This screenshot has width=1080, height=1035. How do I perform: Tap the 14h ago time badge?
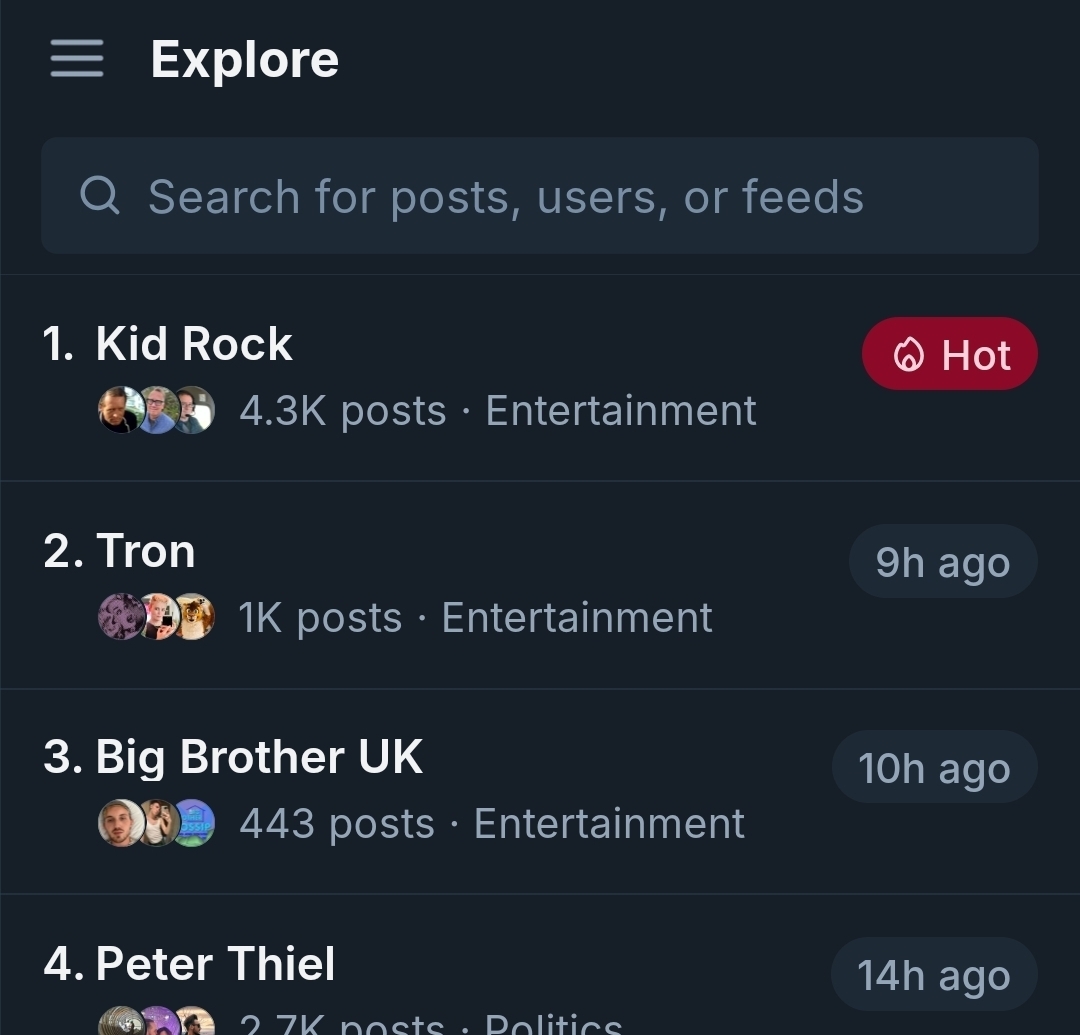pos(933,975)
